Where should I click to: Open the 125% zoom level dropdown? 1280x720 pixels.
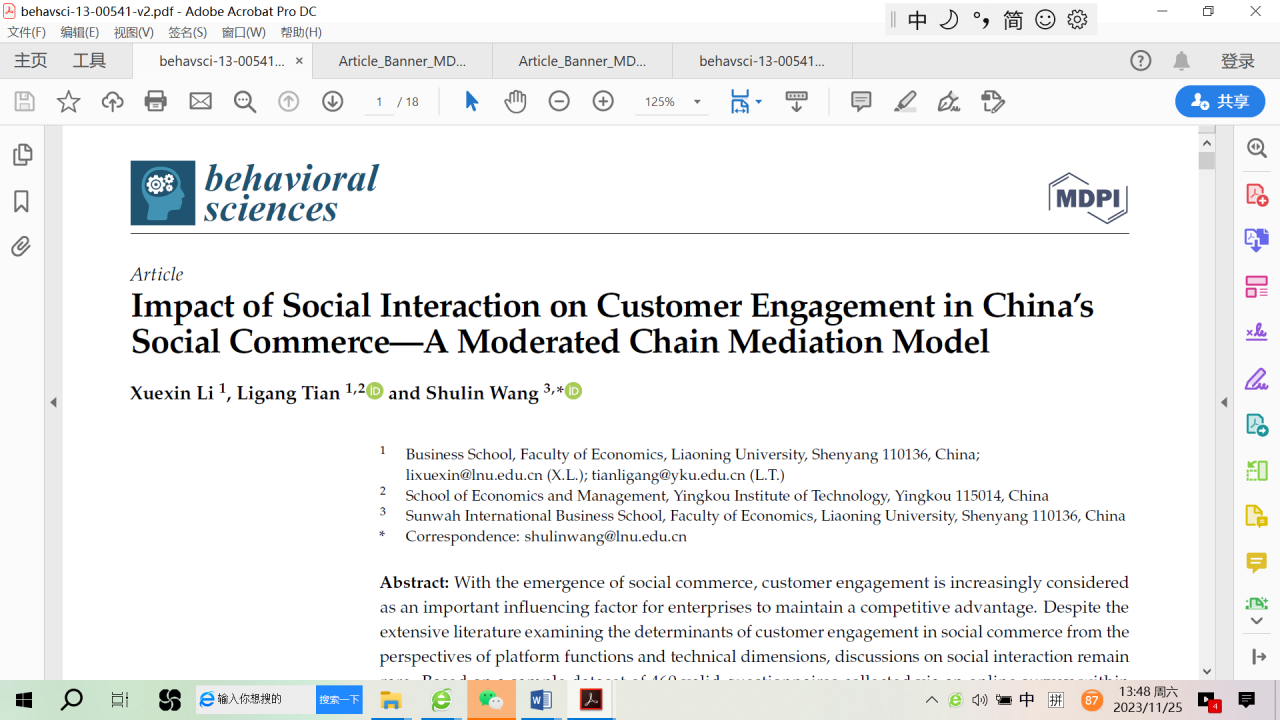(x=697, y=102)
